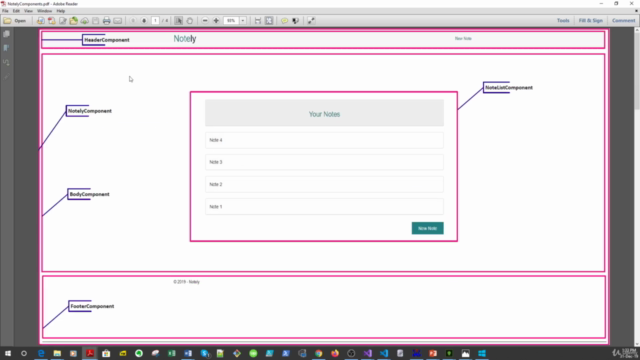Open File Explorer from taskbar
The width and height of the screenshot is (640, 360).
[x=57, y=353]
